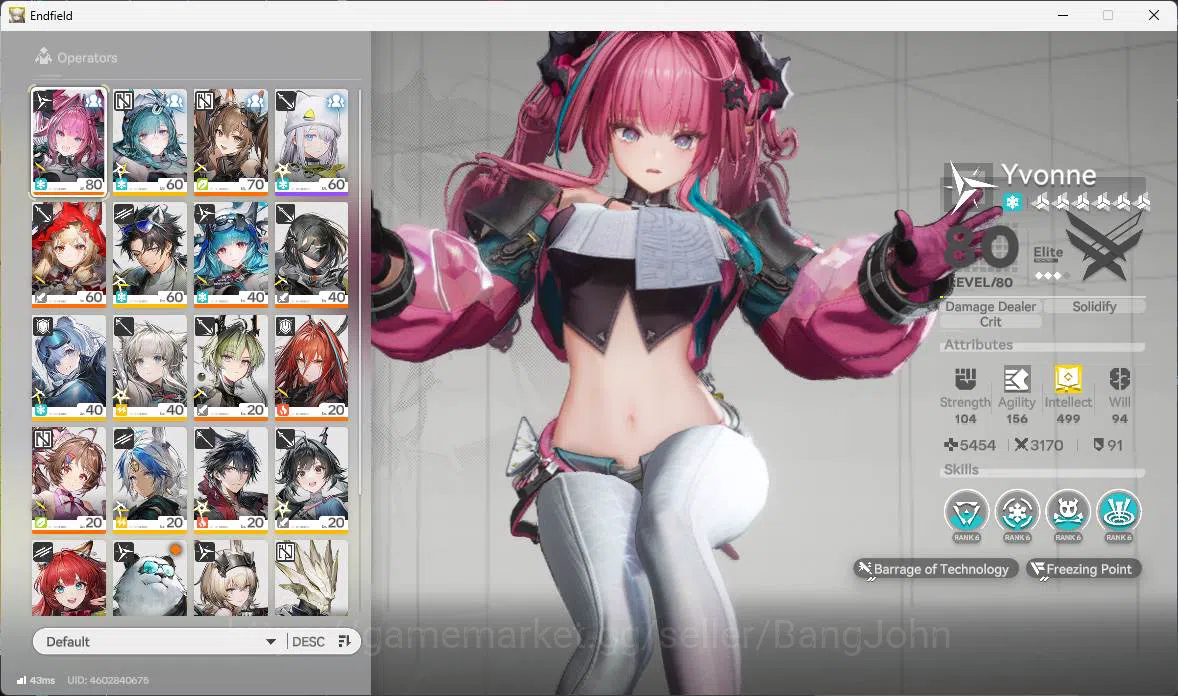
Task: Open the first skill icon with triangle emblem
Action: (x=966, y=512)
